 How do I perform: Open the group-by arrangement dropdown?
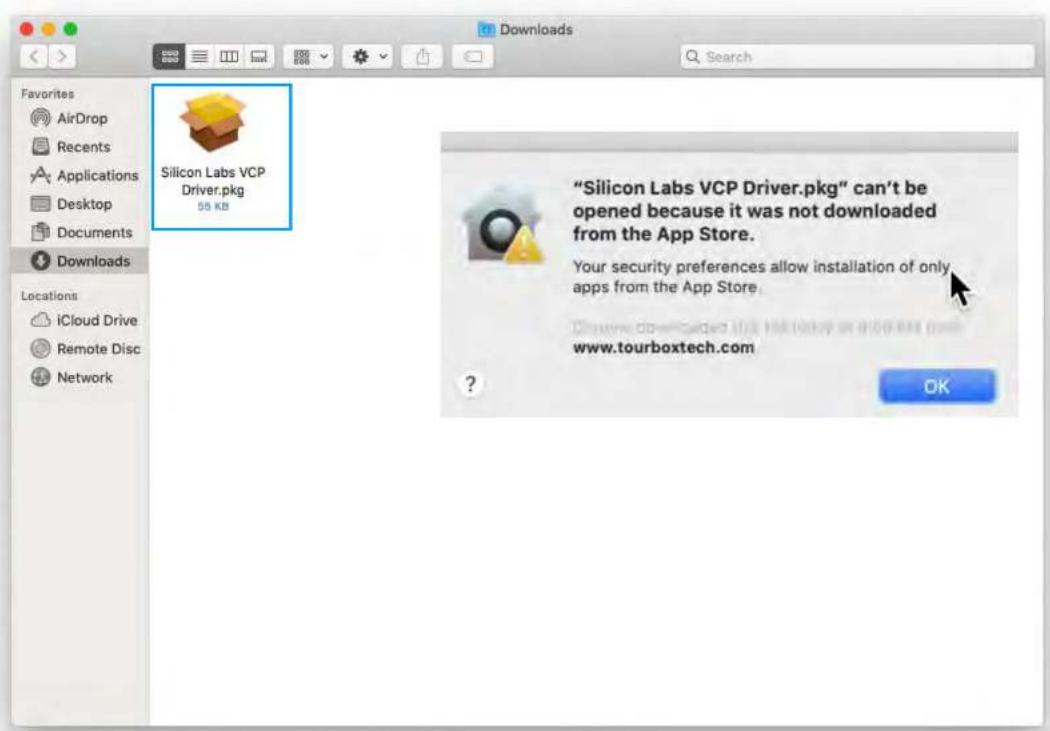(308, 57)
